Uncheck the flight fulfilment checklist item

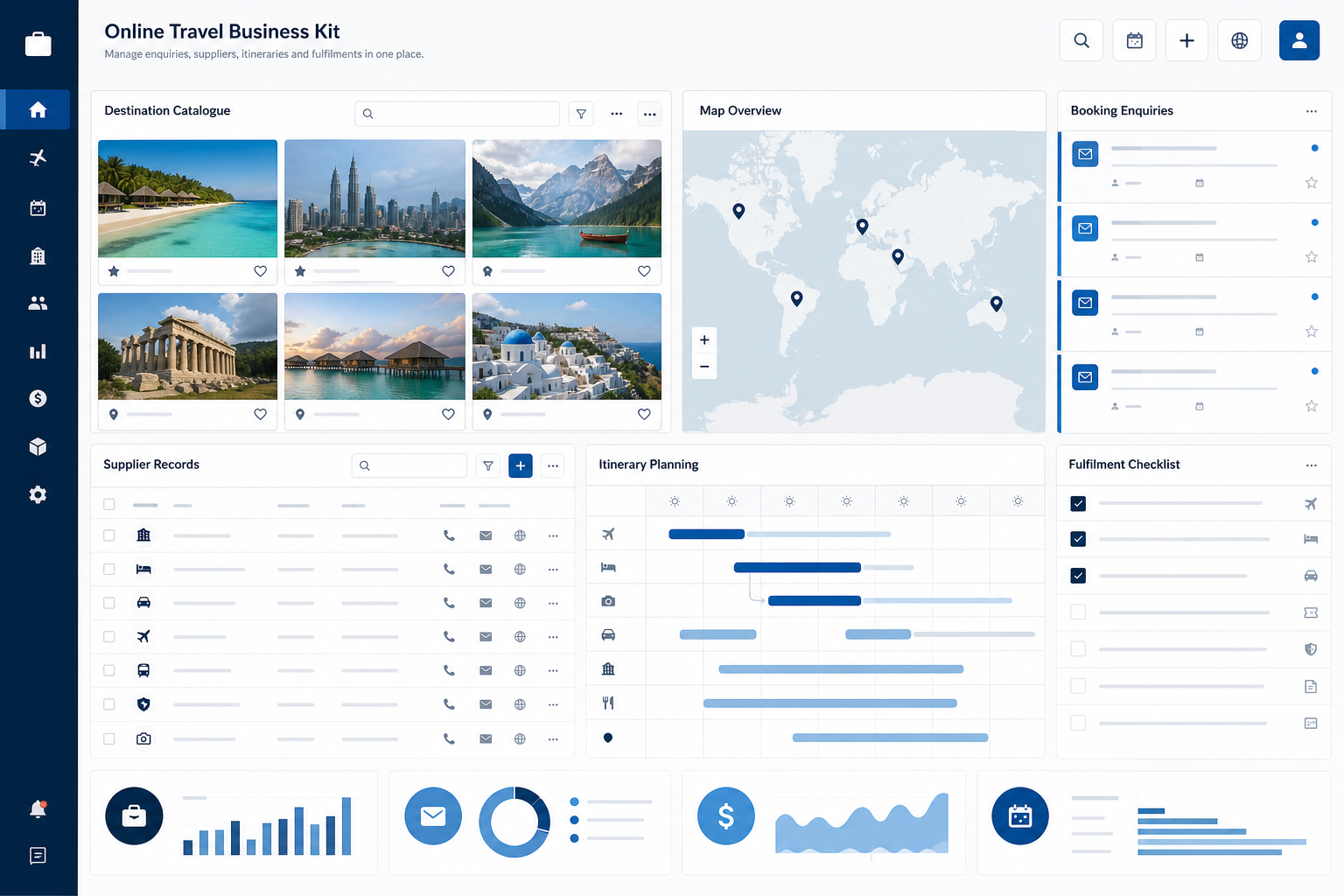[x=1078, y=503]
